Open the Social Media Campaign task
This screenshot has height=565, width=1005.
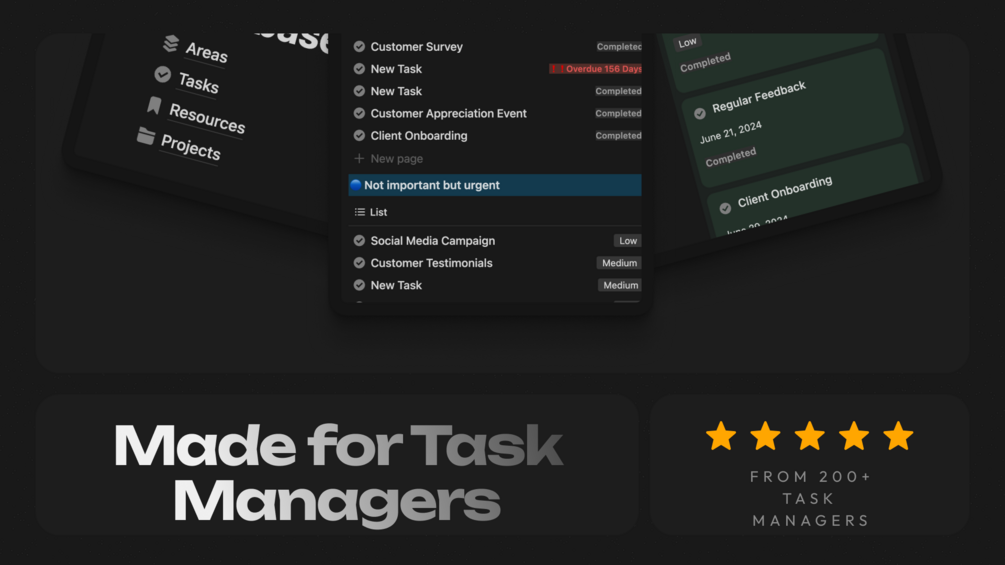(433, 241)
